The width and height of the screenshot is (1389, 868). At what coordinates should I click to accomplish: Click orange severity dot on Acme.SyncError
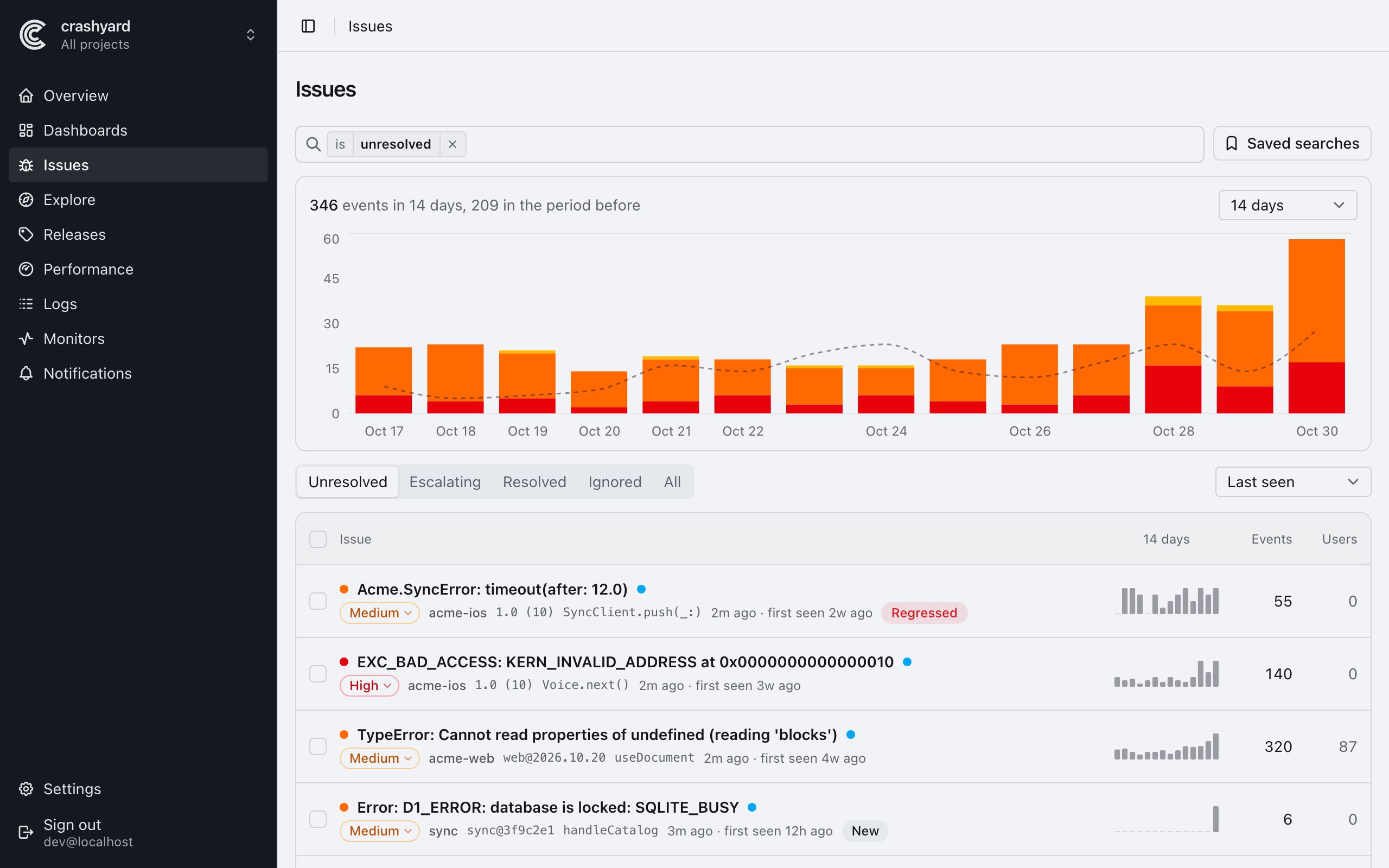tap(345, 589)
